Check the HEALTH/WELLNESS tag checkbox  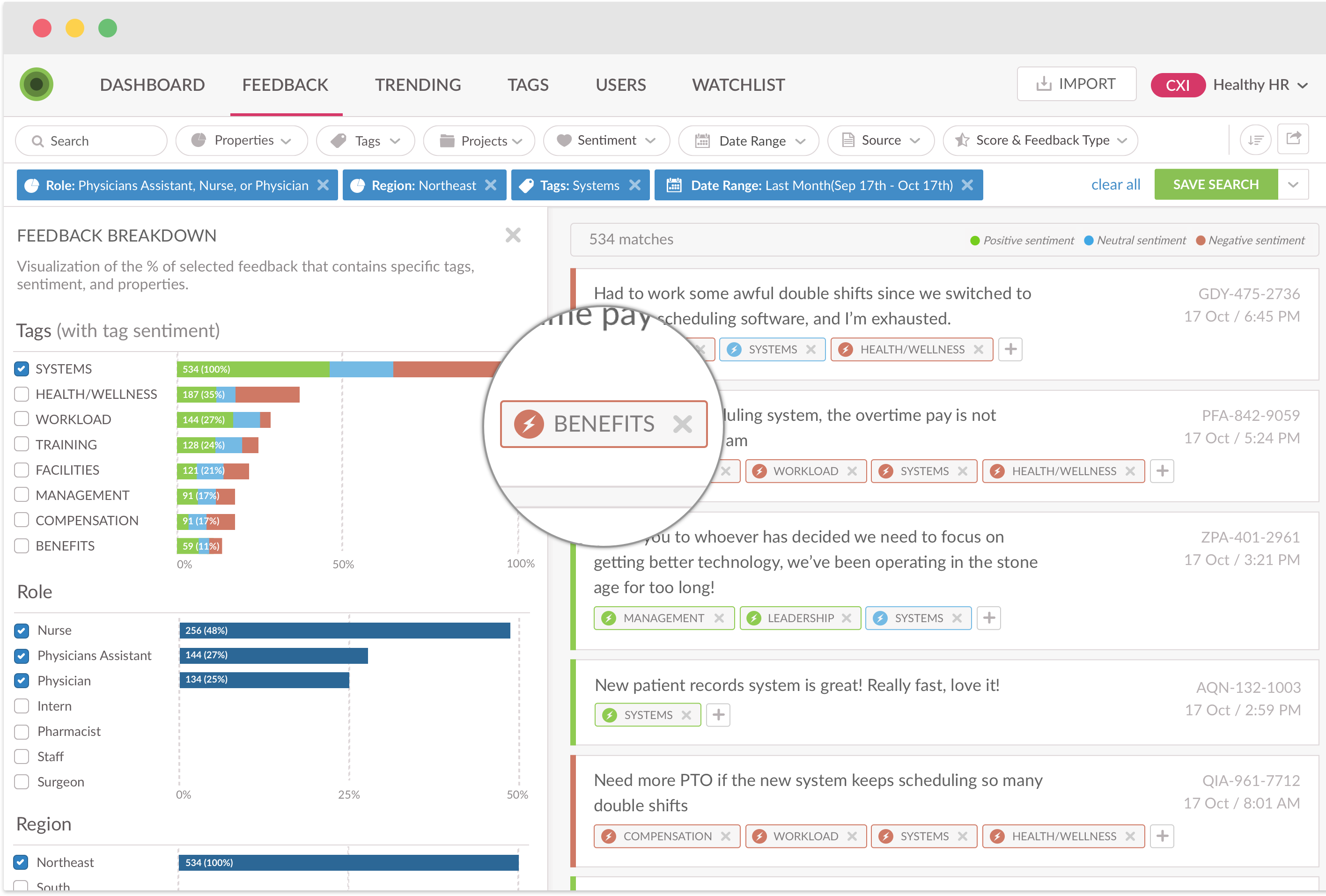[x=22, y=394]
